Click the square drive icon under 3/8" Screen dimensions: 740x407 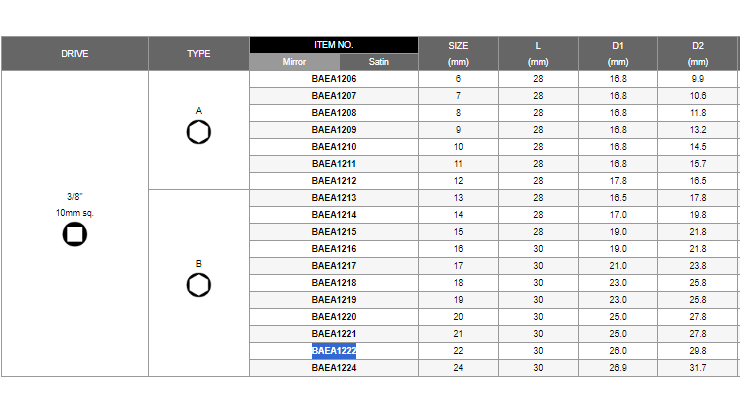[75, 234]
